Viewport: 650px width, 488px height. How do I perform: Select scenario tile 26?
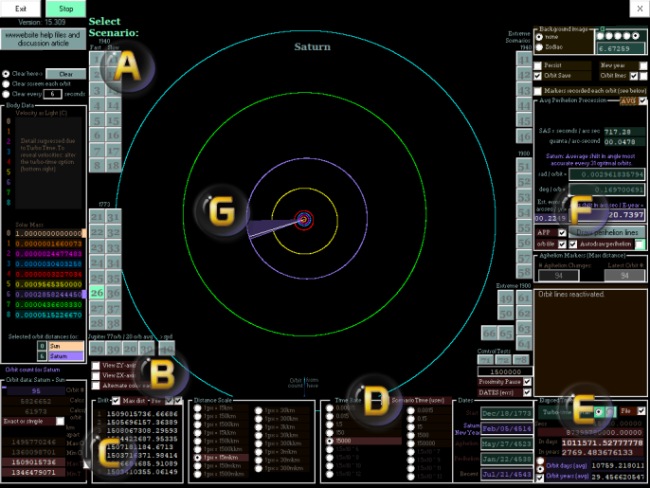(97, 293)
